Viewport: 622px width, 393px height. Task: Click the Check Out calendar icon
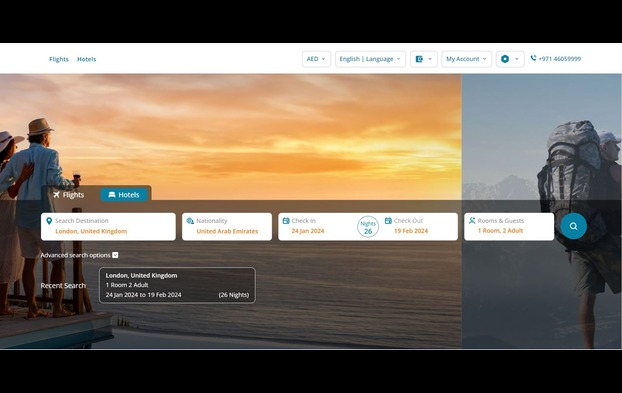click(x=388, y=220)
